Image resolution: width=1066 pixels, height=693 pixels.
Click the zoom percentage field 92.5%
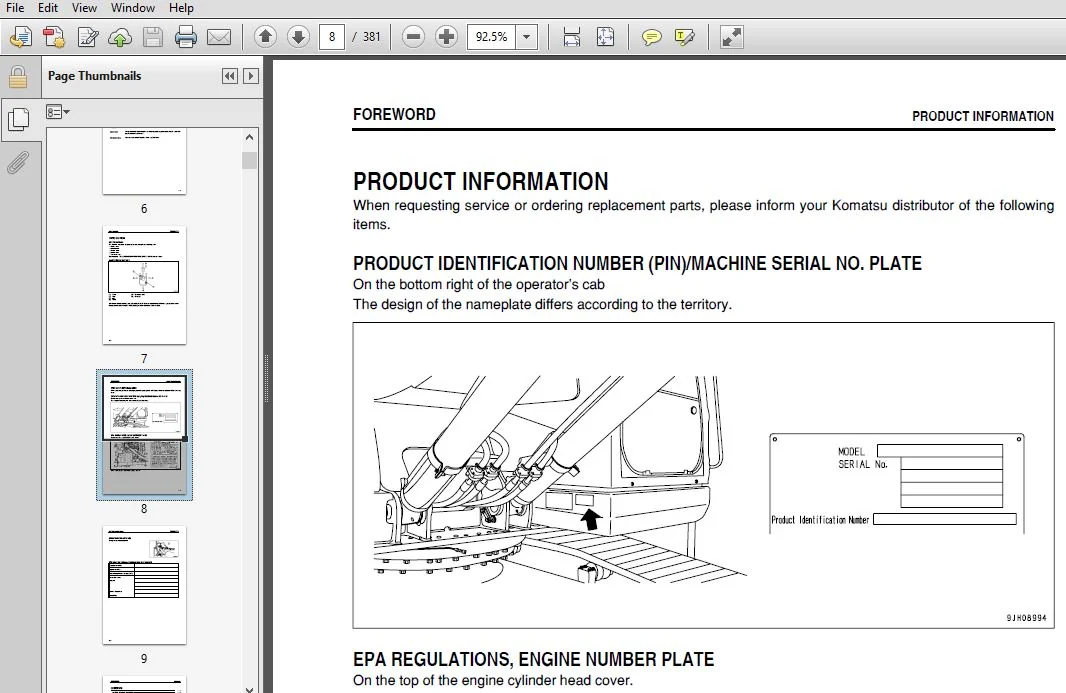tap(492, 37)
